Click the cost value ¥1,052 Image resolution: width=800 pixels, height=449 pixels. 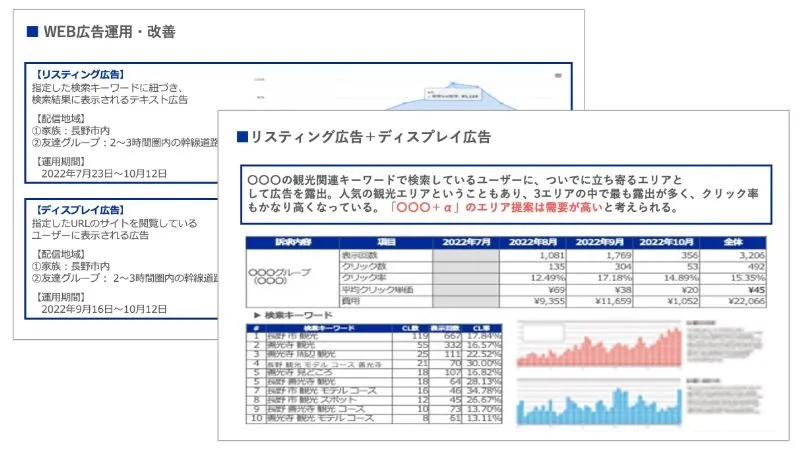click(683, 301)
